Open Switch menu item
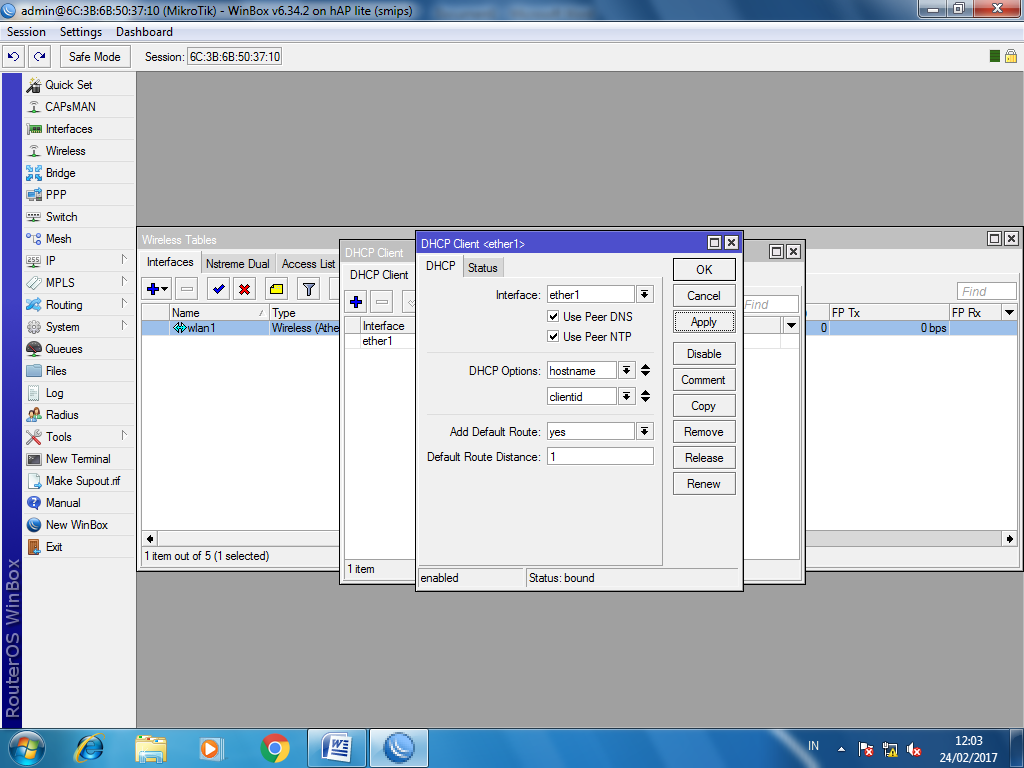 61,217
